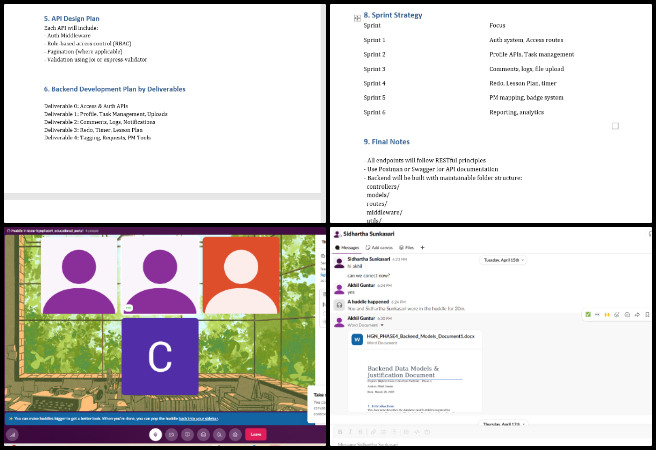Viewport: 656px width, 450px height.
Task: Open huddle settings gear button
Action: point(235,435)
